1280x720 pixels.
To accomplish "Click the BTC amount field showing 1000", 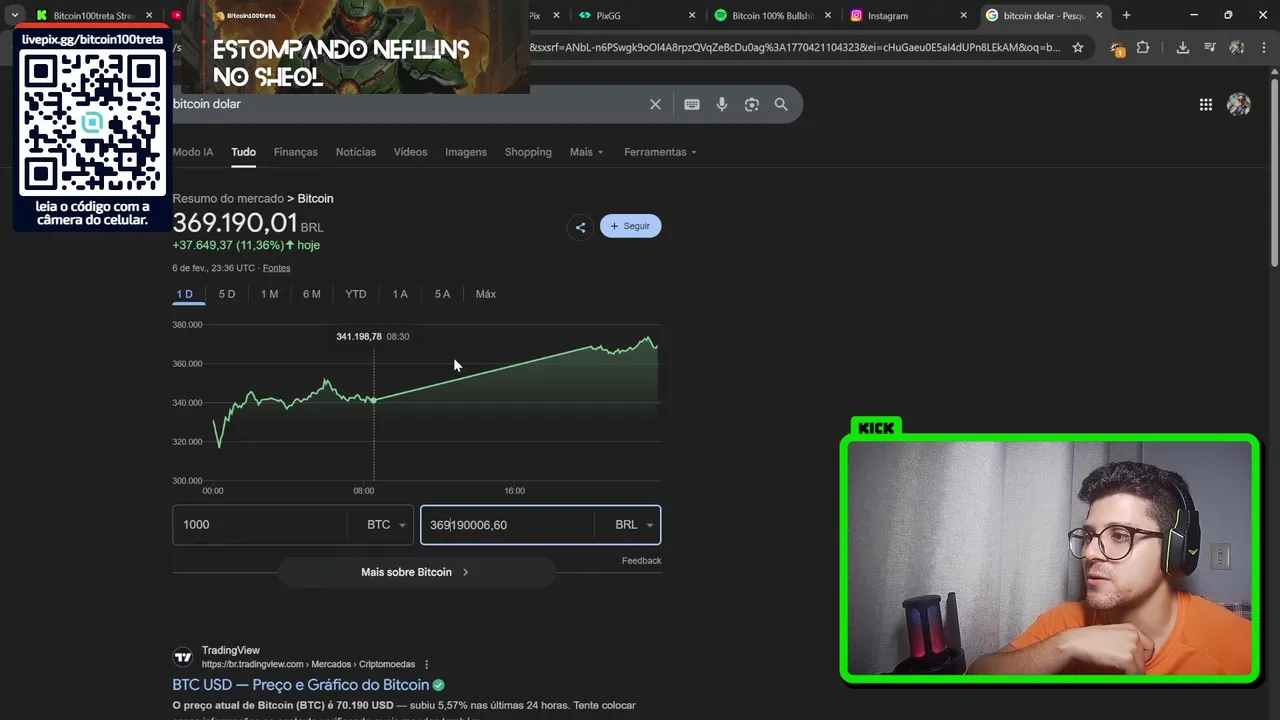I will coord(260,525).
